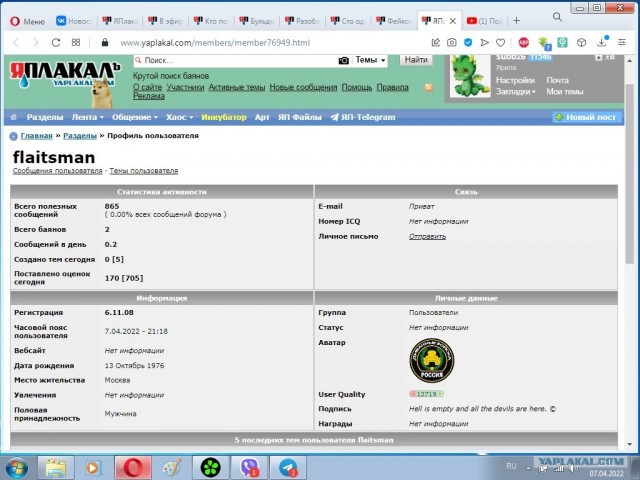640x480 pixels.
Task: Open Telegram from the taskbar
Action: point(288,468)
